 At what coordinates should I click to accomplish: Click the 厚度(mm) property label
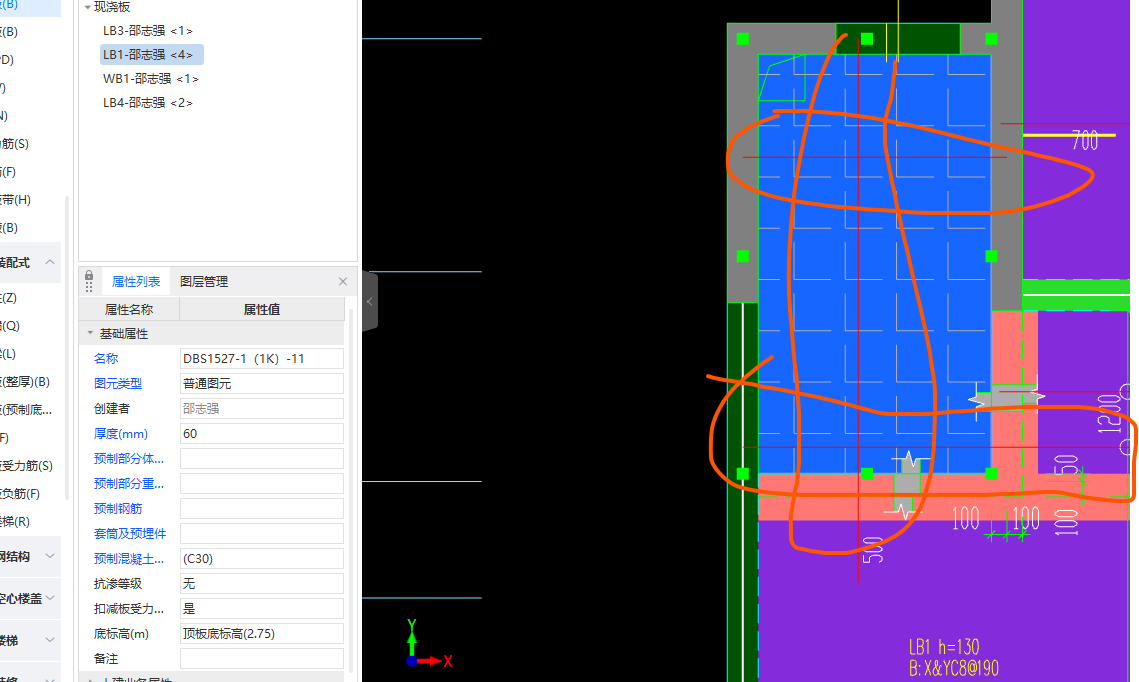click(x=121, y=434)
